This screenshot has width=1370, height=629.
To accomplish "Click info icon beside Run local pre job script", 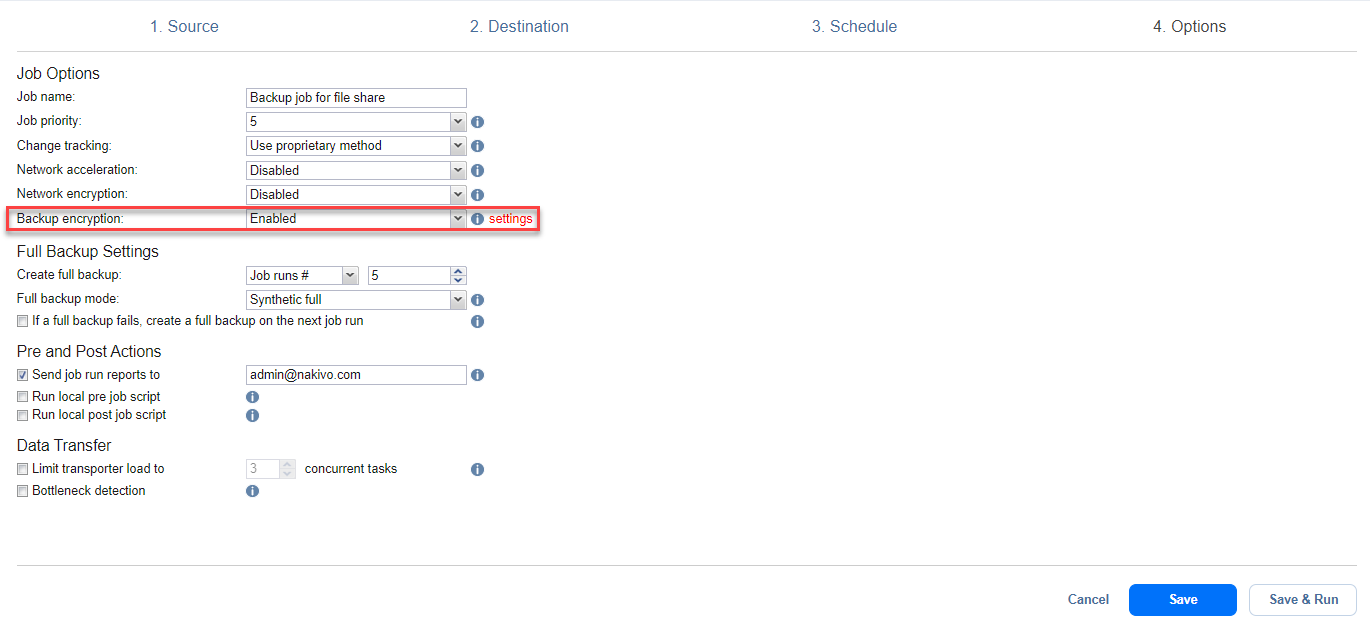I will pos(252,397).
